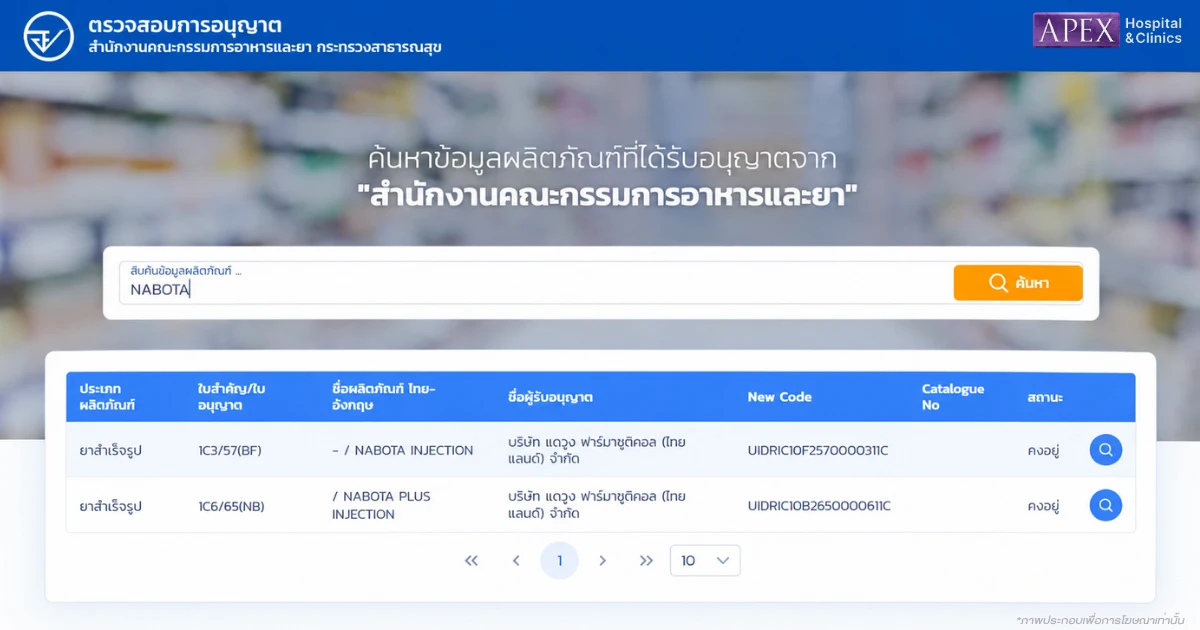Go to first page of results
1200x630 pixels.
(x=472, y=561)
